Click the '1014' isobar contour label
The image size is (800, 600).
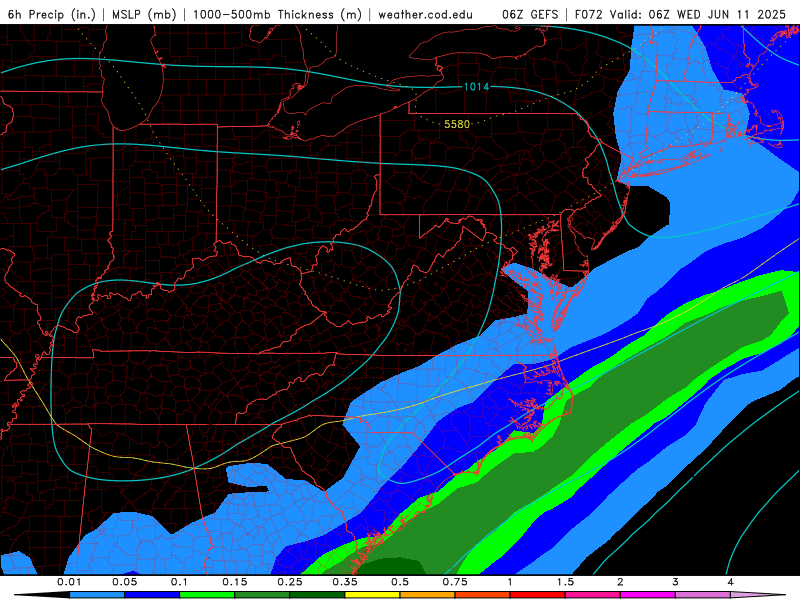click(476, 87)
